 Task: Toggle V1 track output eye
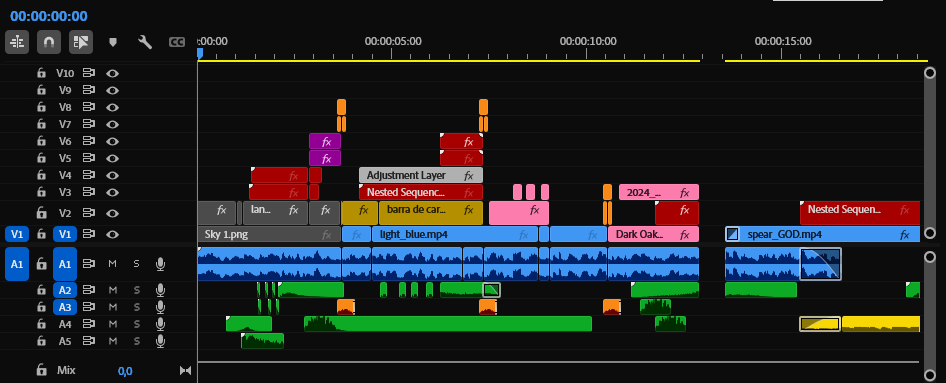click(112, 234)
